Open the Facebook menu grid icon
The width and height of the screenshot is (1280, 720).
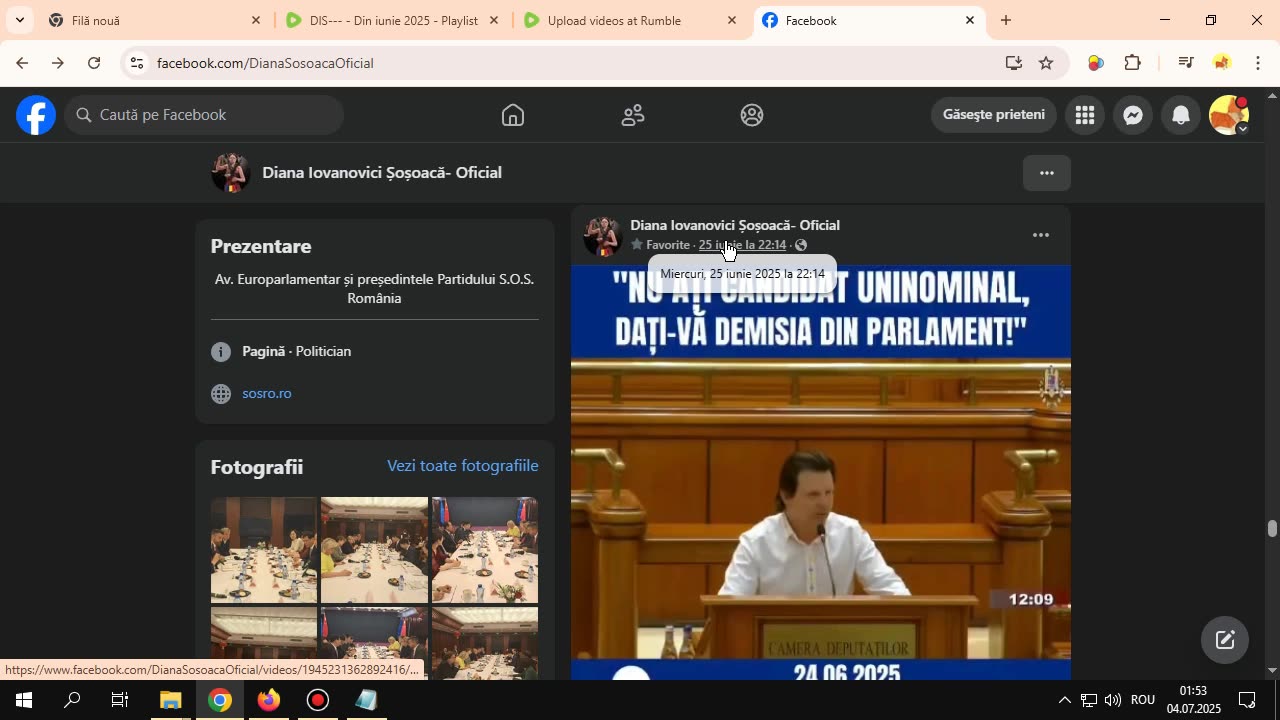(1085, 115)
